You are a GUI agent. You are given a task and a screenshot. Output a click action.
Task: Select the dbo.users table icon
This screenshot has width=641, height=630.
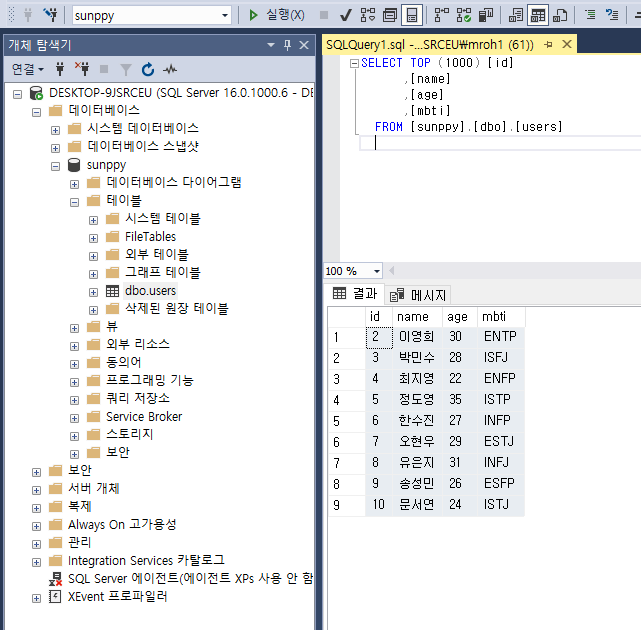[112, 291]
